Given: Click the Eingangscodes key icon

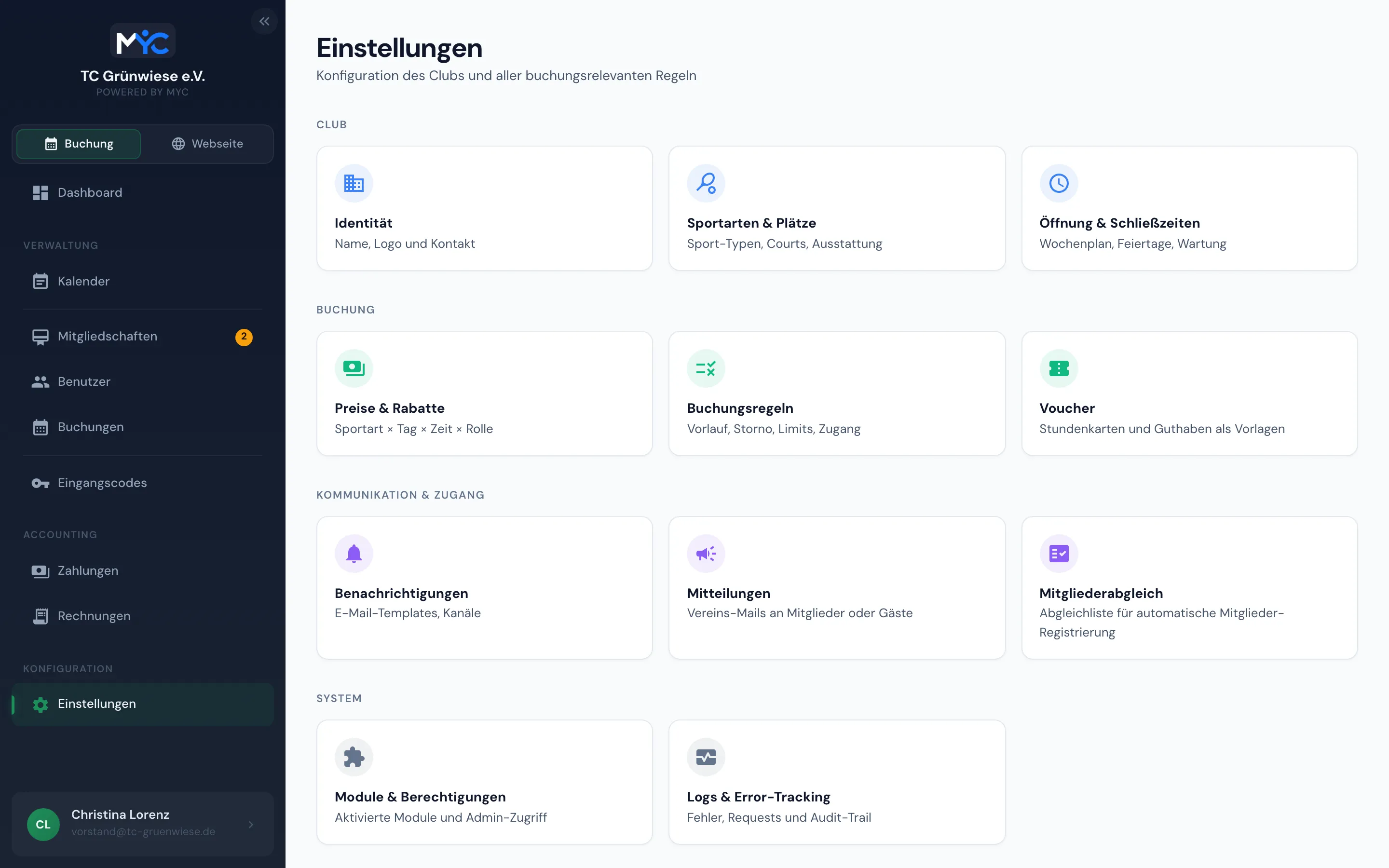Looking at the screenshot, I should (x=40, y=483).
